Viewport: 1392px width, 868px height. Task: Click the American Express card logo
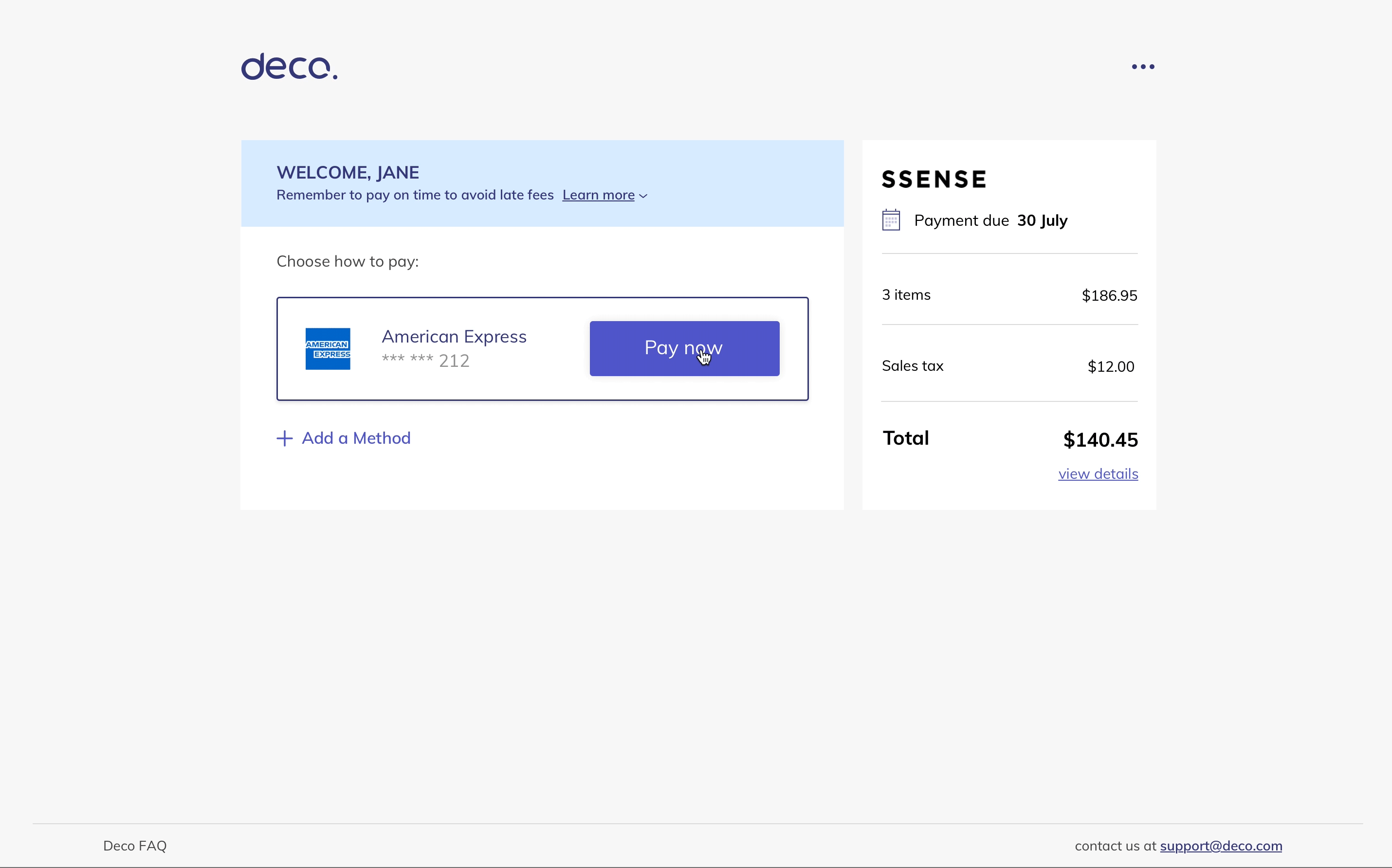[x=328, y=348]
